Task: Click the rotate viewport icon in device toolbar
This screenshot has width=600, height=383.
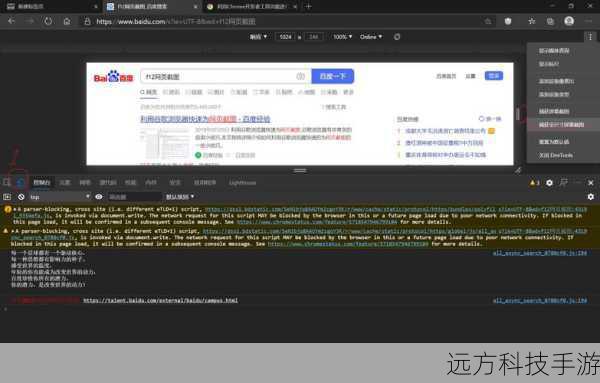Action: click(x=397, y=37)
